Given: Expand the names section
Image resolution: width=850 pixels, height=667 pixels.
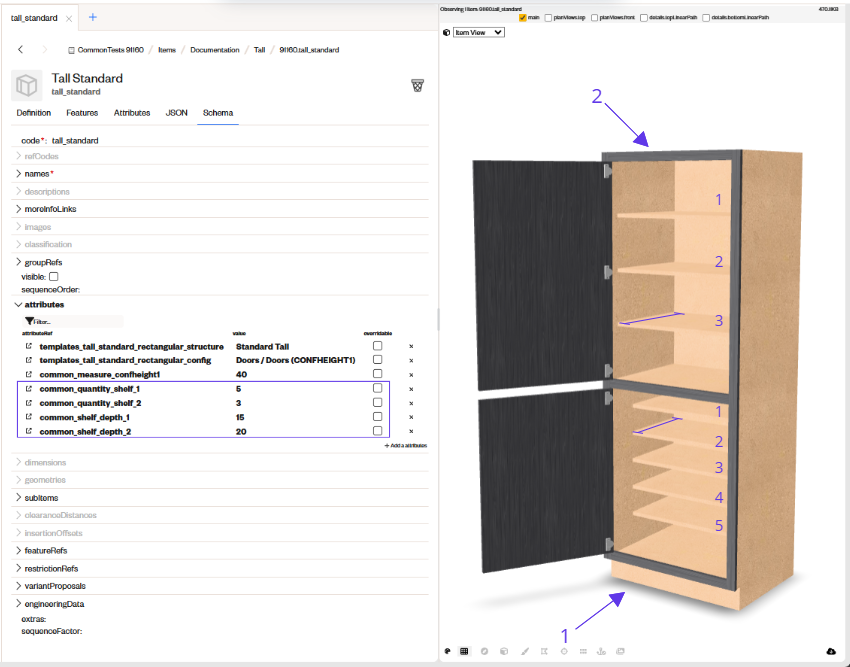Looking at the screenshot, I should tap(18, 174).
